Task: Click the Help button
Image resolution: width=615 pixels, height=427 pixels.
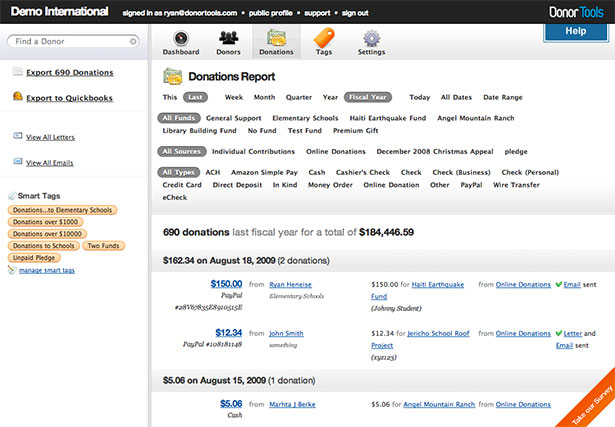Action: pos(576,32)
